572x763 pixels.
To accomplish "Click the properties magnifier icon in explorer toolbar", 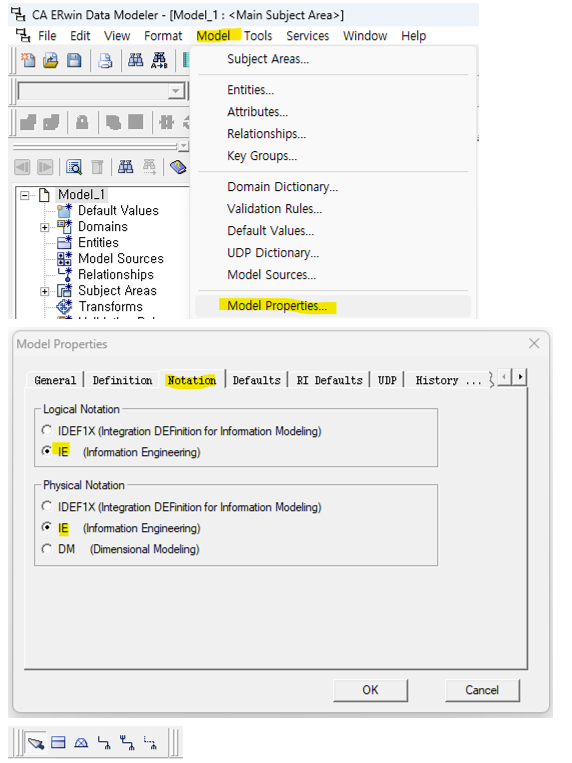I will pos(74,167).
